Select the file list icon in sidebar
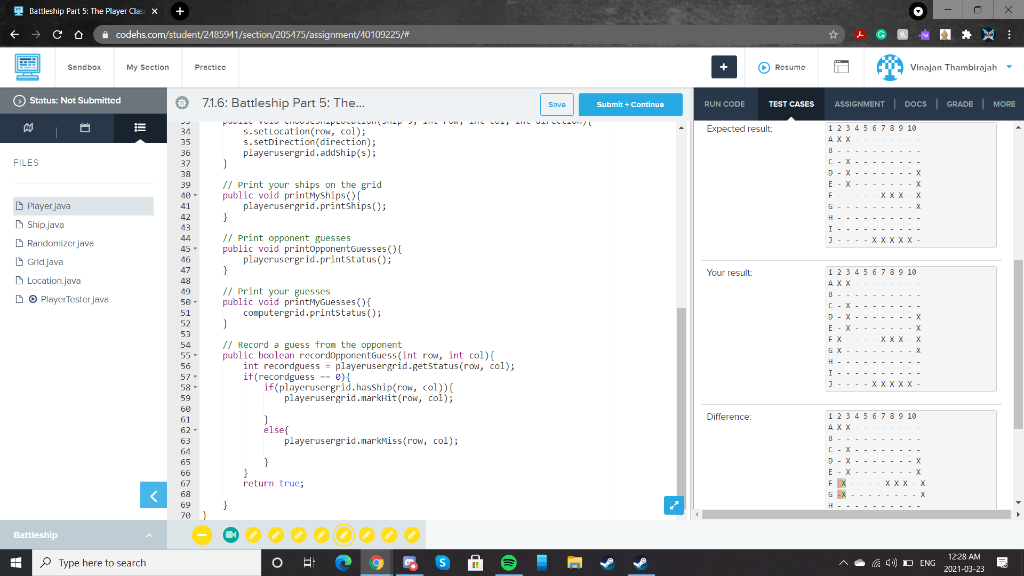This screenshot has width=1024, height=576. 140,127
